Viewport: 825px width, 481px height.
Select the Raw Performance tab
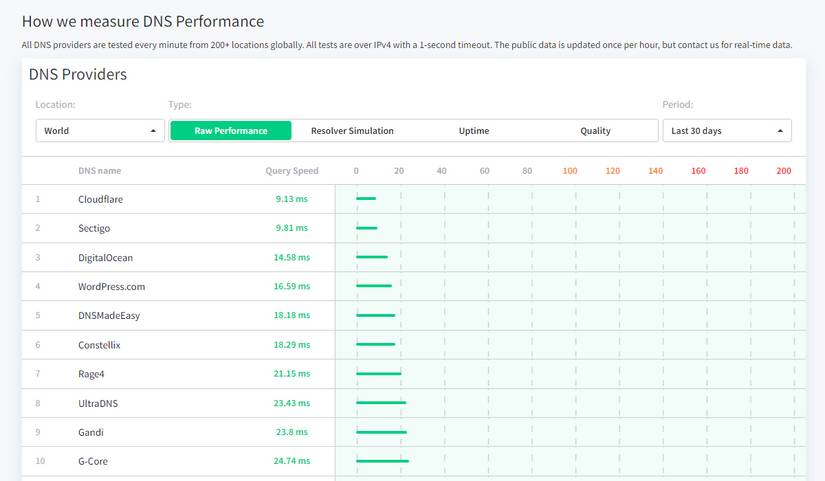(x=230, y=131)
